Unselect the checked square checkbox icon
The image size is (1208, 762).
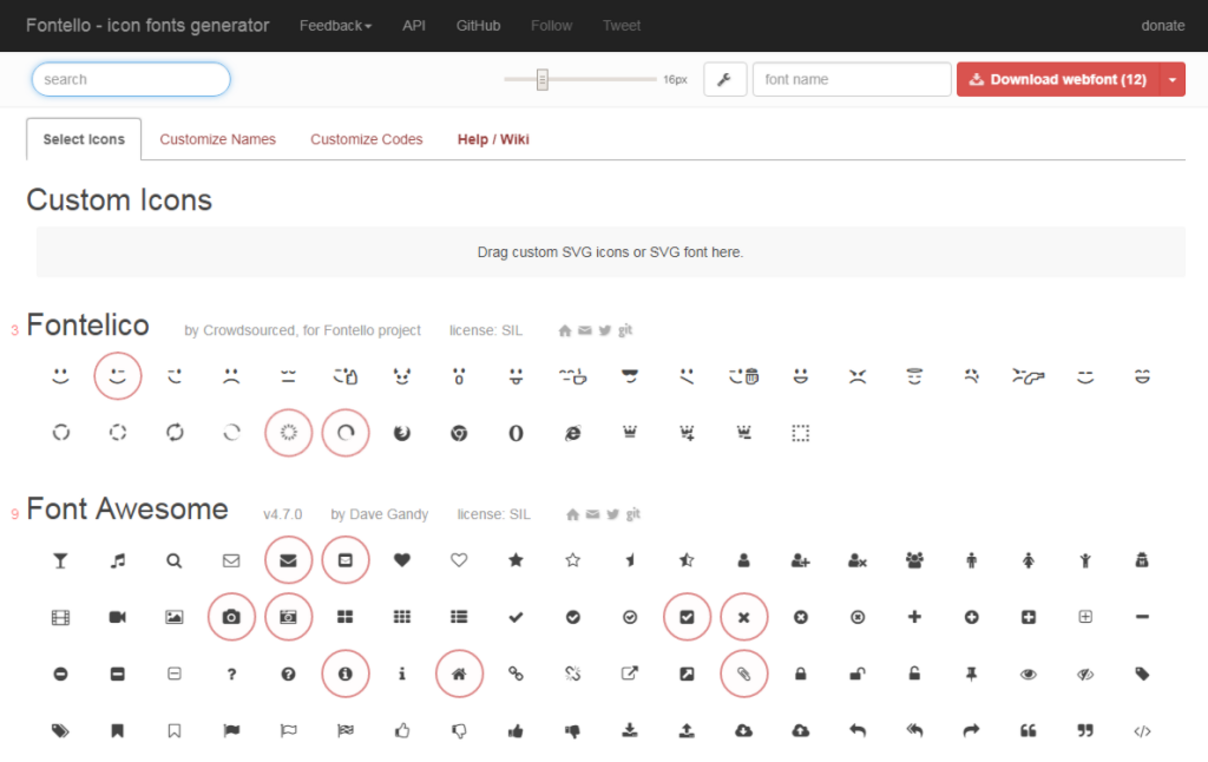coord(687,618)
